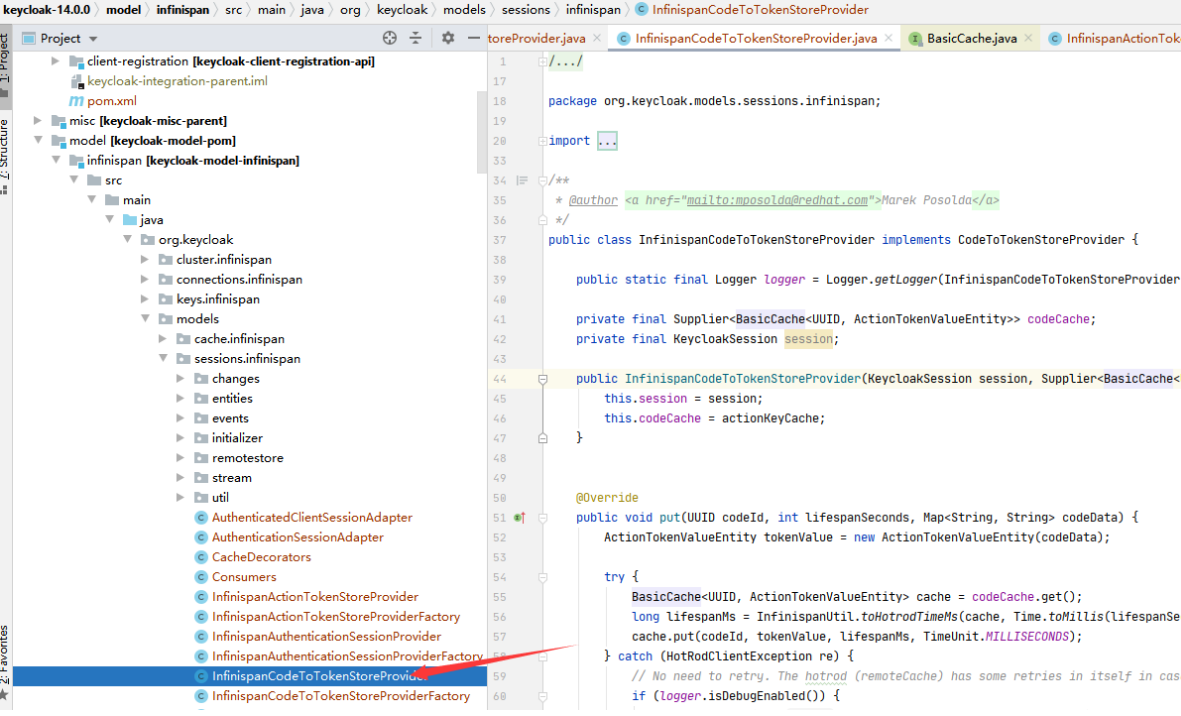1181x716 pixels.
Task: Open Consumers class
Action: (244, 577)
